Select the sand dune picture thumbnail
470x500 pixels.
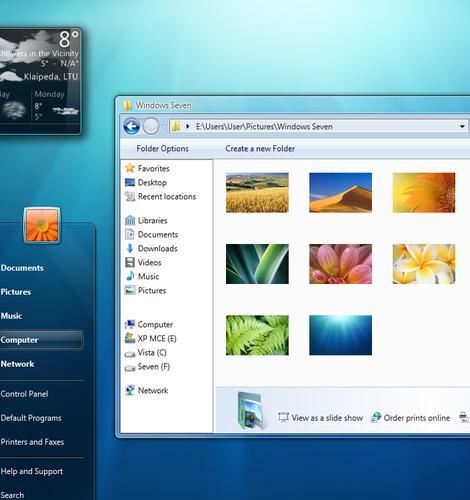[x=340, y=193]
